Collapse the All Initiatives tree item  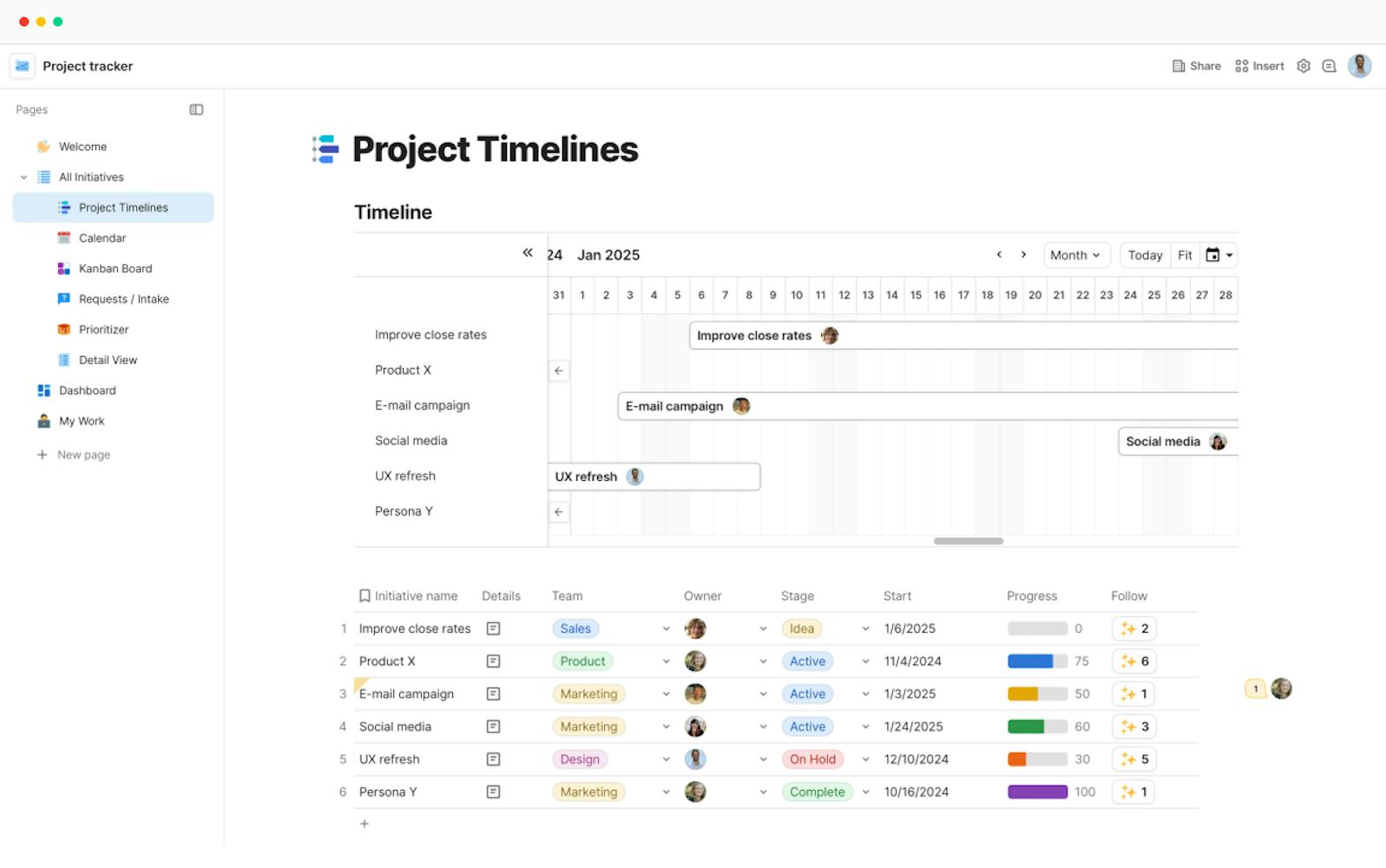click(23, 177)
